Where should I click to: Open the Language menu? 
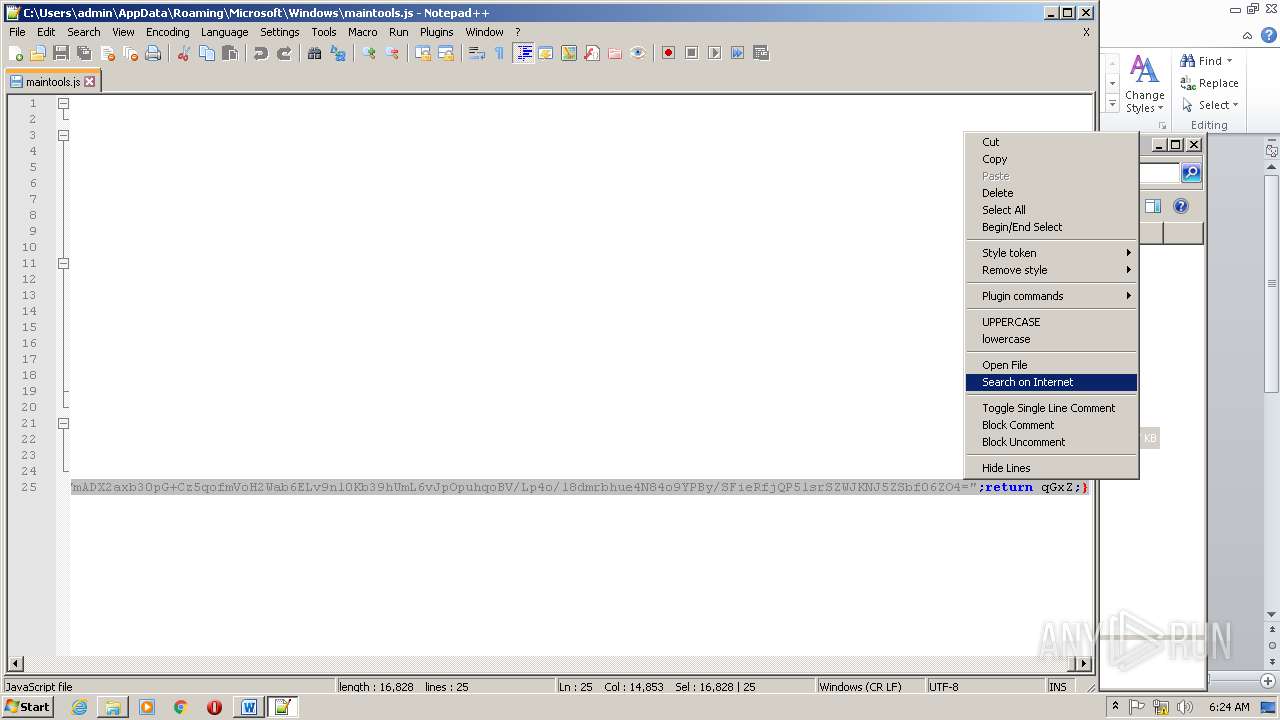pos(224,32)
